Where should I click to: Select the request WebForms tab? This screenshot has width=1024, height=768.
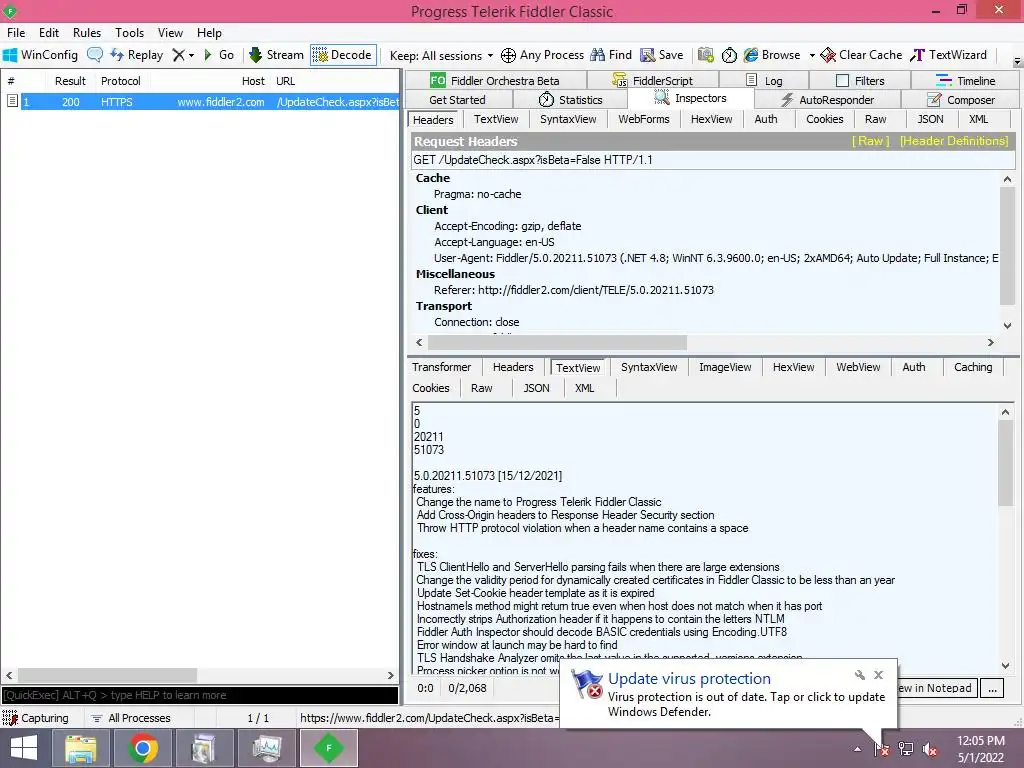pos(643,119)
